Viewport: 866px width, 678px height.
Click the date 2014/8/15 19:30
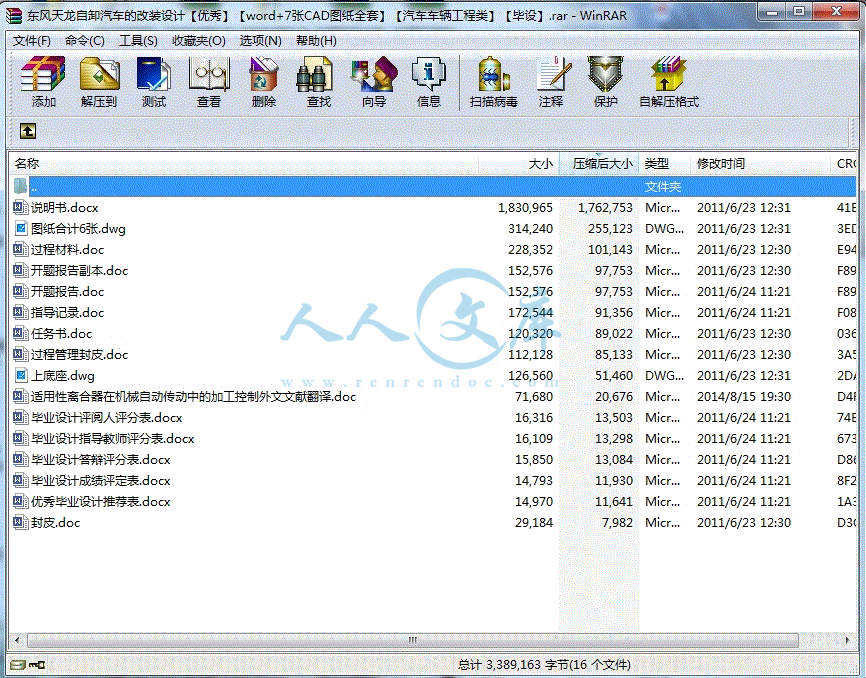[x=744, y=396]
